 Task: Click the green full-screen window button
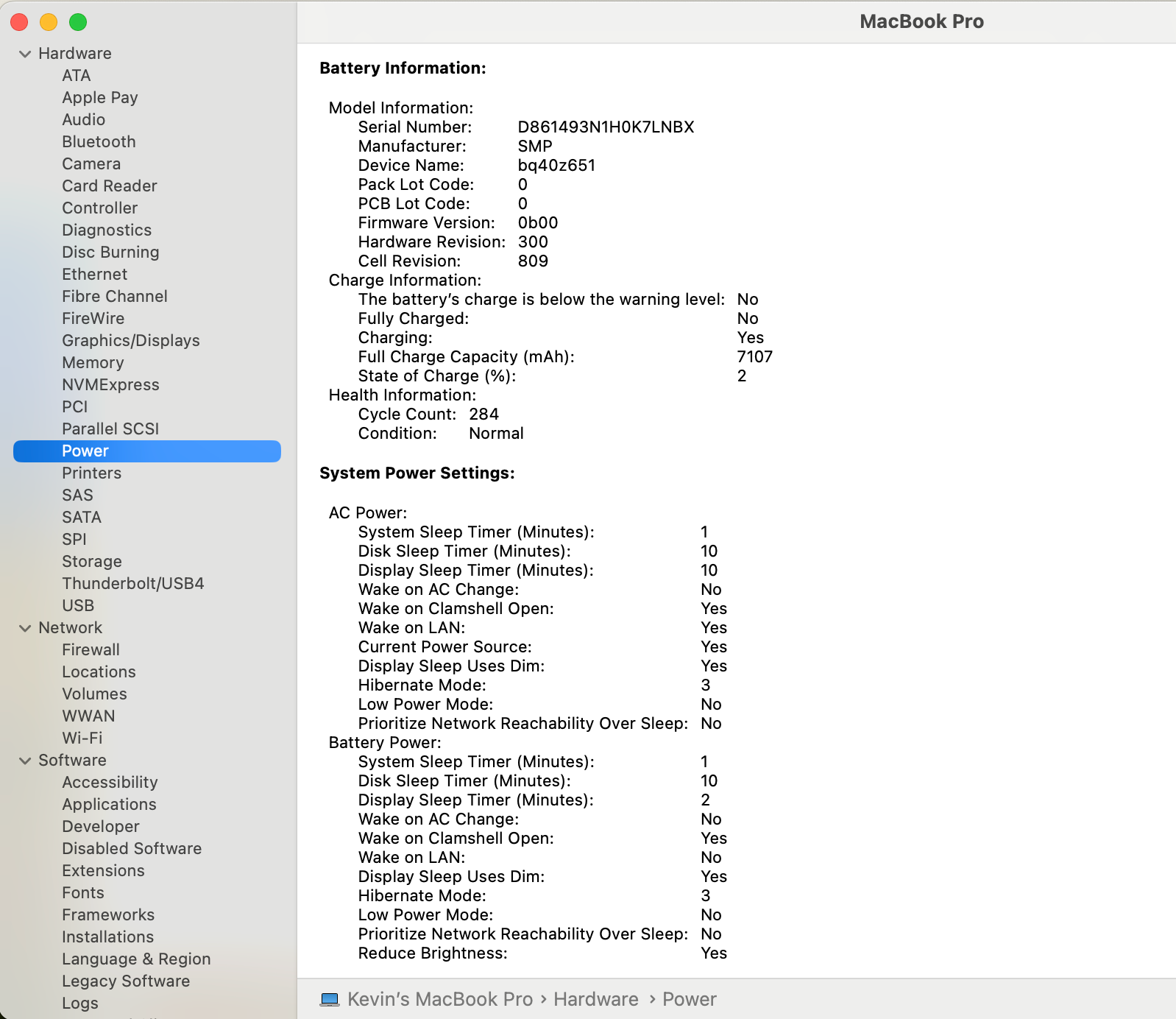click(x=78, y=22)
